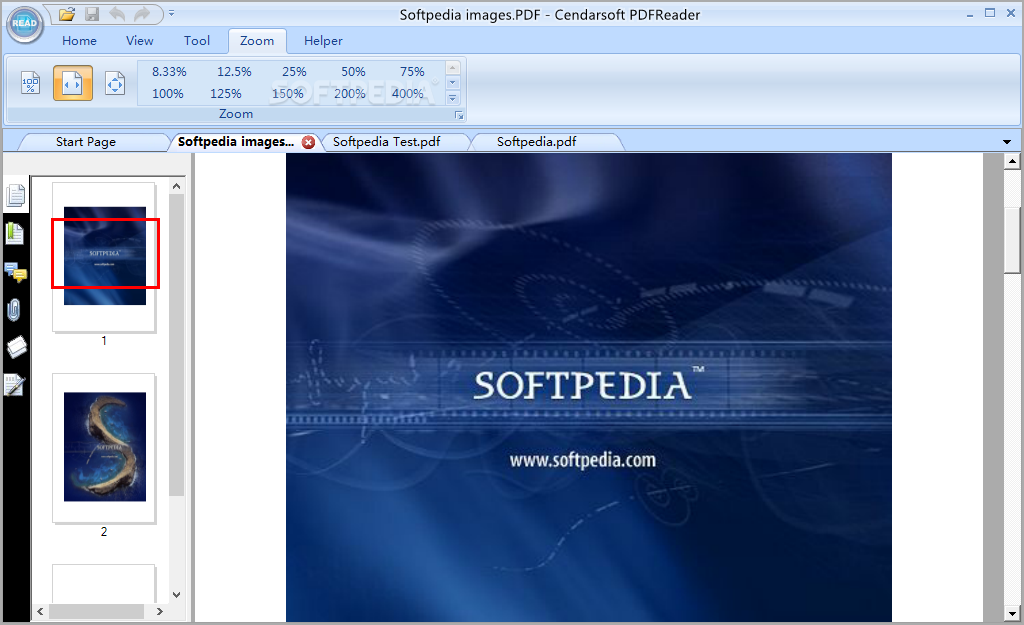Switch to the Softpedia Test.pdf tab

click(387, 142)
